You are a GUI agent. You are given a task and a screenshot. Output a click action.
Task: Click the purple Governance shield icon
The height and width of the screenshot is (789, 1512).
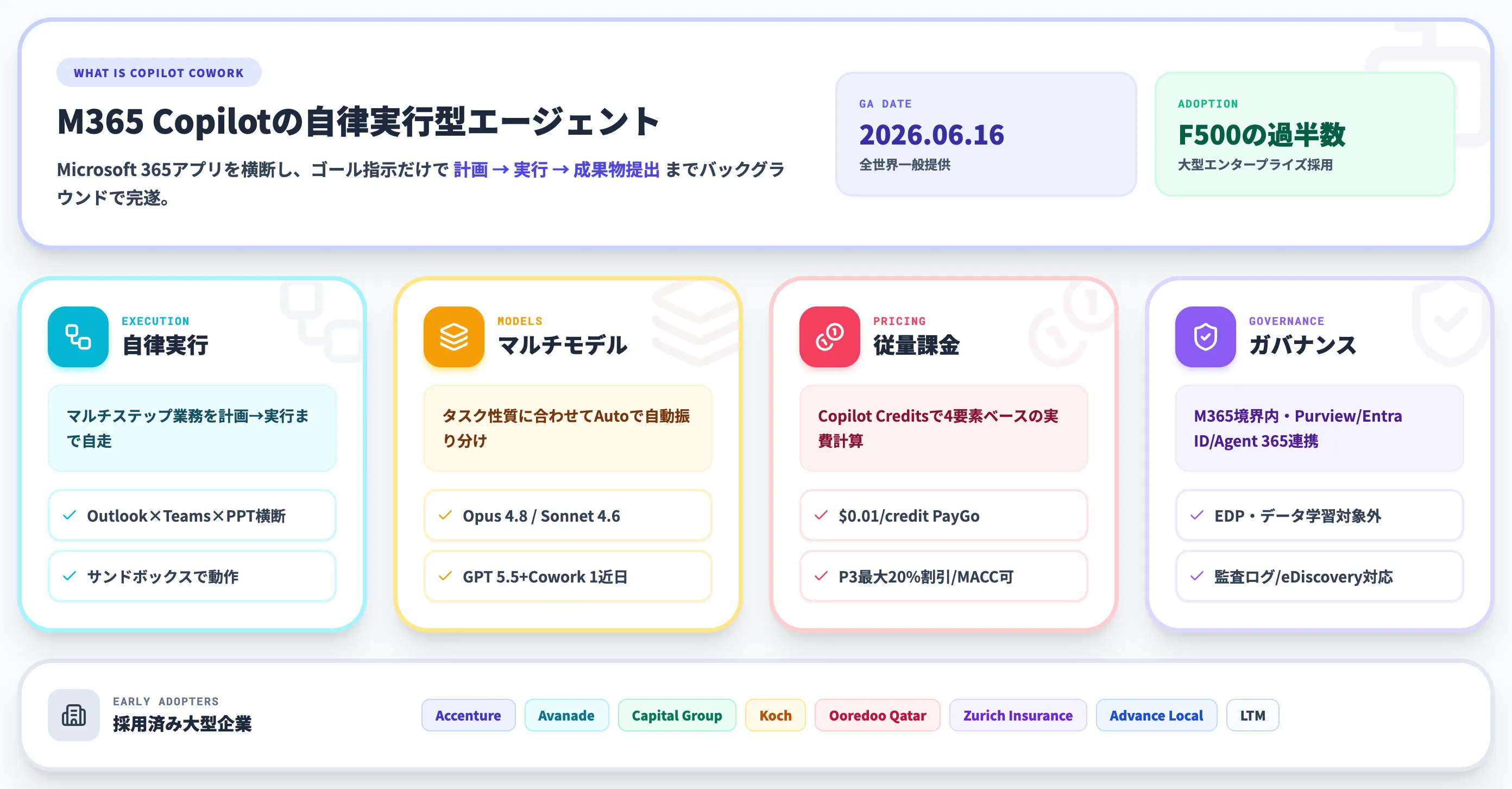pos(1205,337)
